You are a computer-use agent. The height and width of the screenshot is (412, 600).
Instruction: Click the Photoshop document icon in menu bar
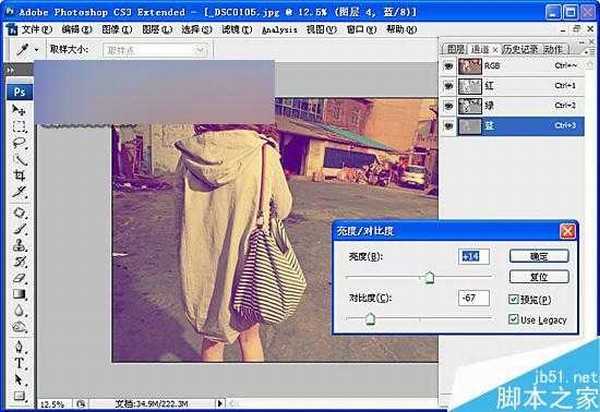(x=12, y=29)
